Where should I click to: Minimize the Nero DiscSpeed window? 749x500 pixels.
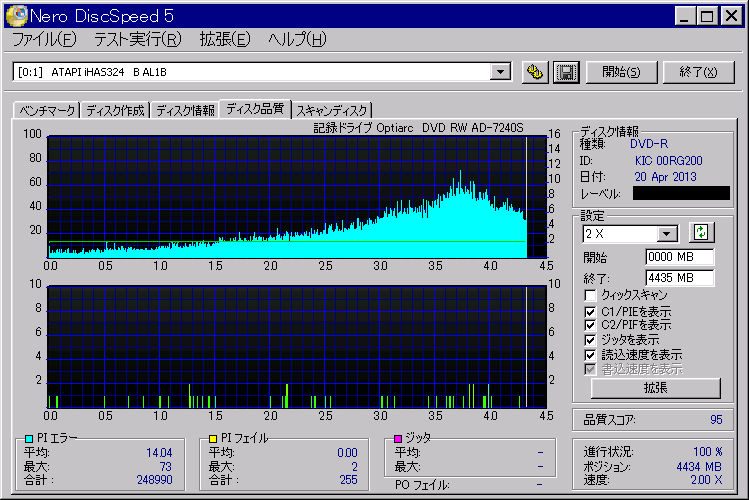pyautogui.click(x=684, y=16)
